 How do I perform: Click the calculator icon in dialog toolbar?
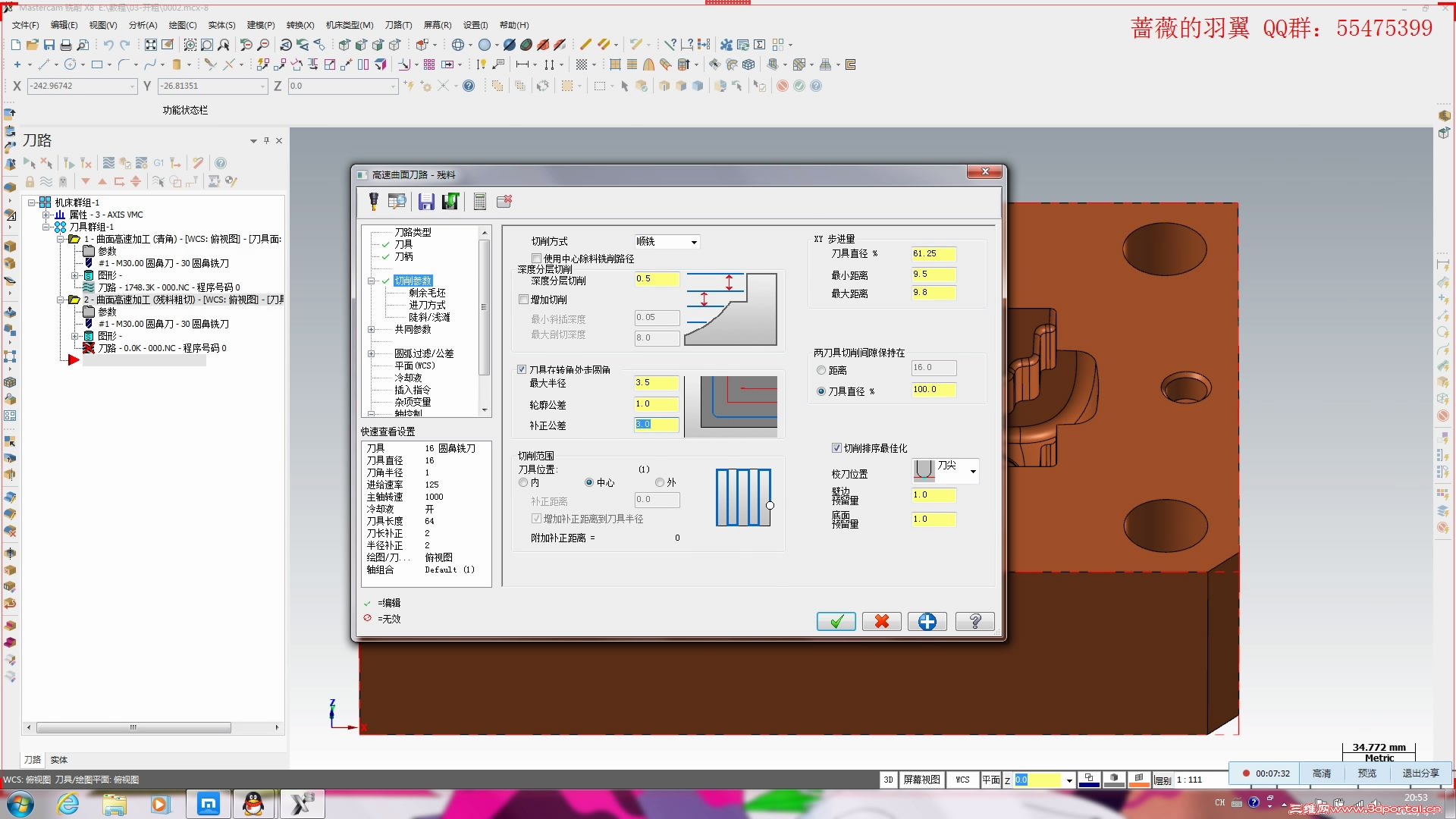click(479, 201)
